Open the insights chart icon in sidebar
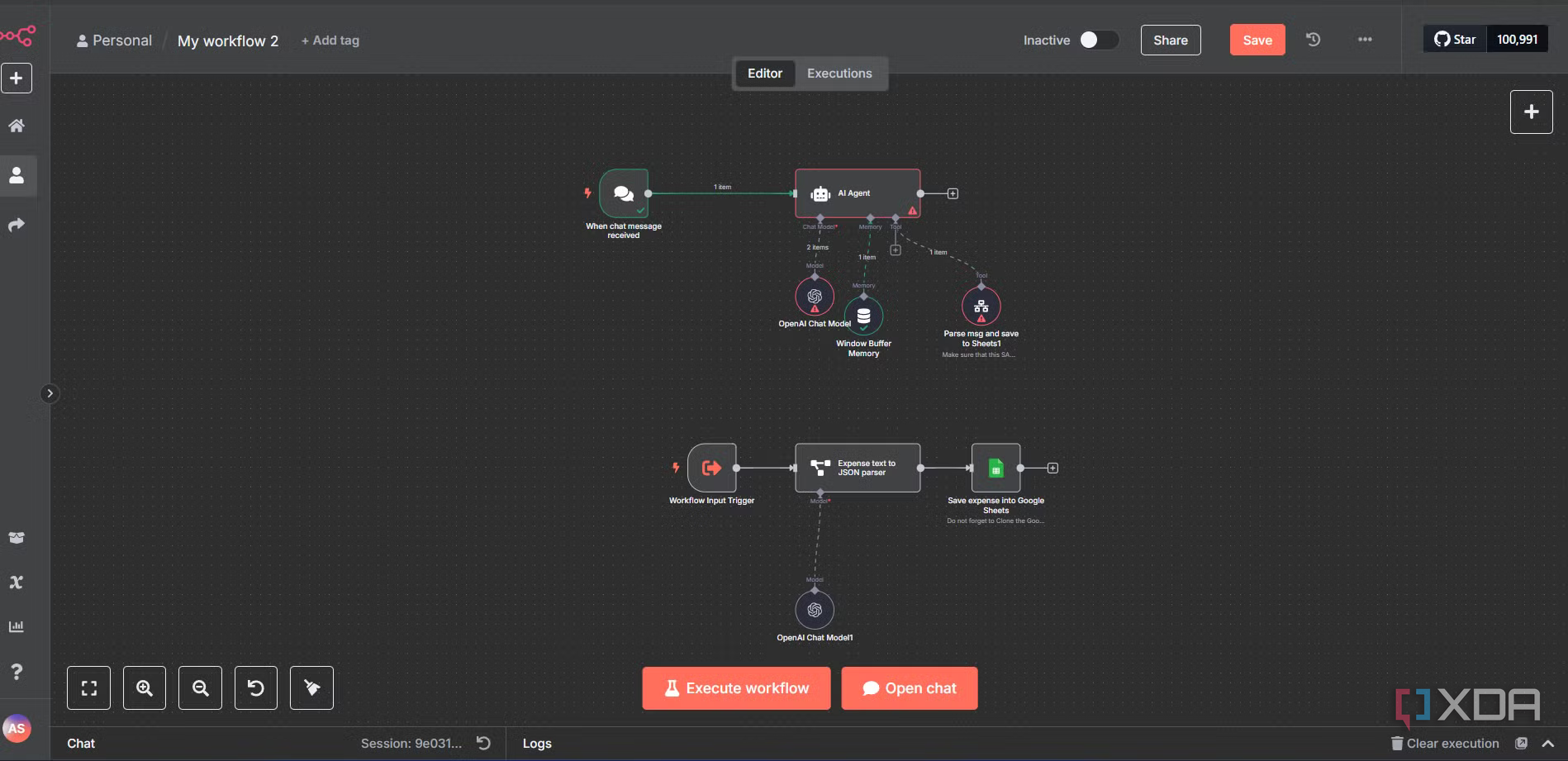Image resolution: width=1568 pixels, height=761 pixels. coord(17,626)
